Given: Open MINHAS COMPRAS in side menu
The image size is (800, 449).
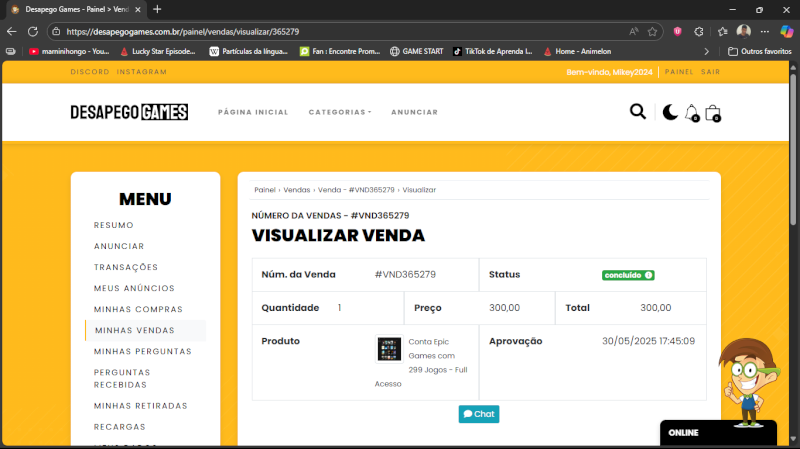Looking at the screenshot, I should (138, 309).
